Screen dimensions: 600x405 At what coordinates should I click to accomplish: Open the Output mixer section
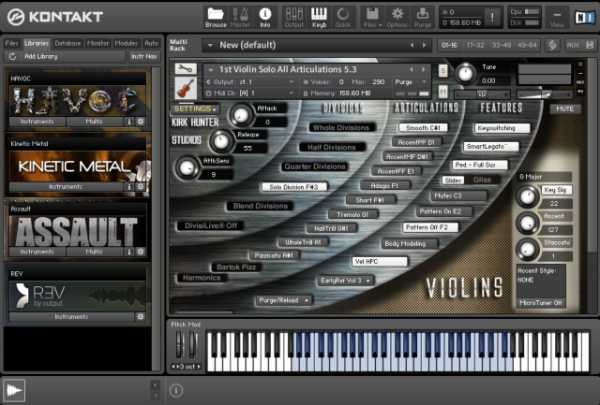tap(294, 18)
